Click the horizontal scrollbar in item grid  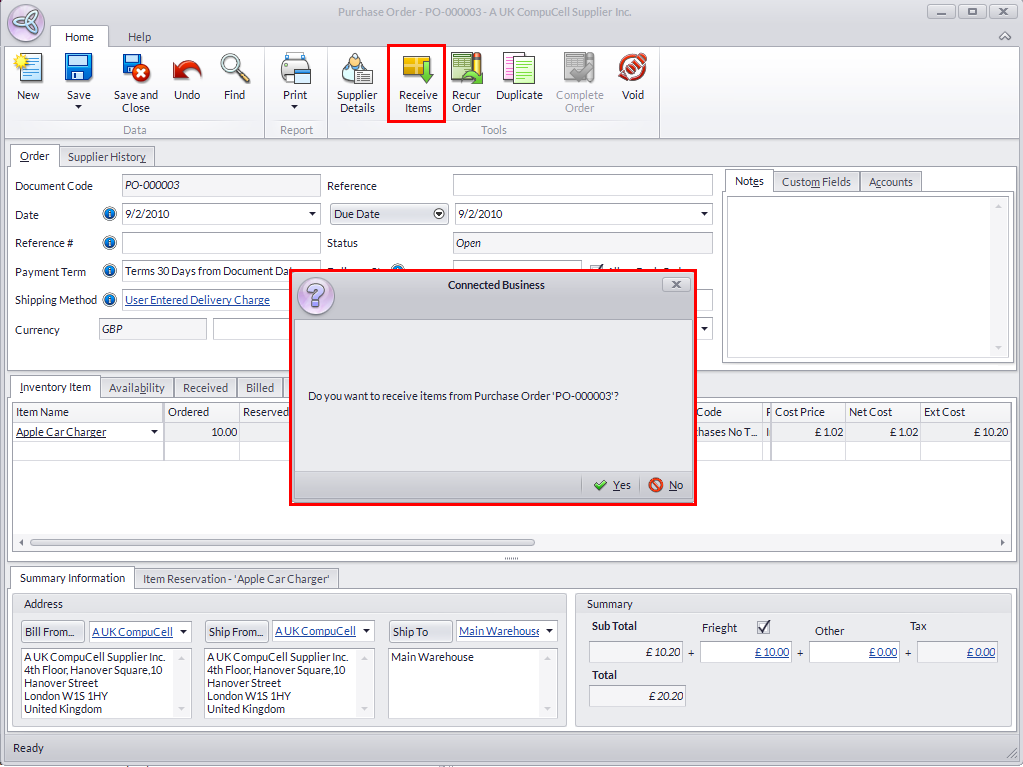(282, 543)
